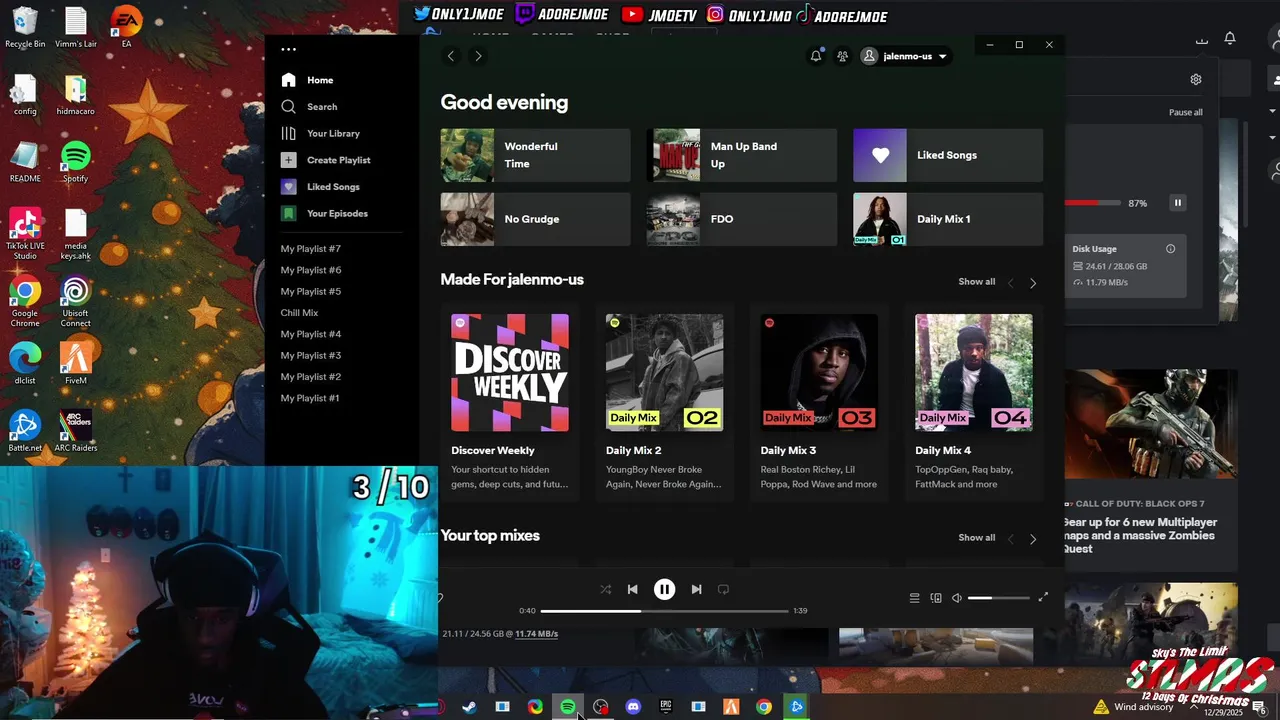
Task: Open OBS Studio from the taskbar
Action: click(600, 707)
